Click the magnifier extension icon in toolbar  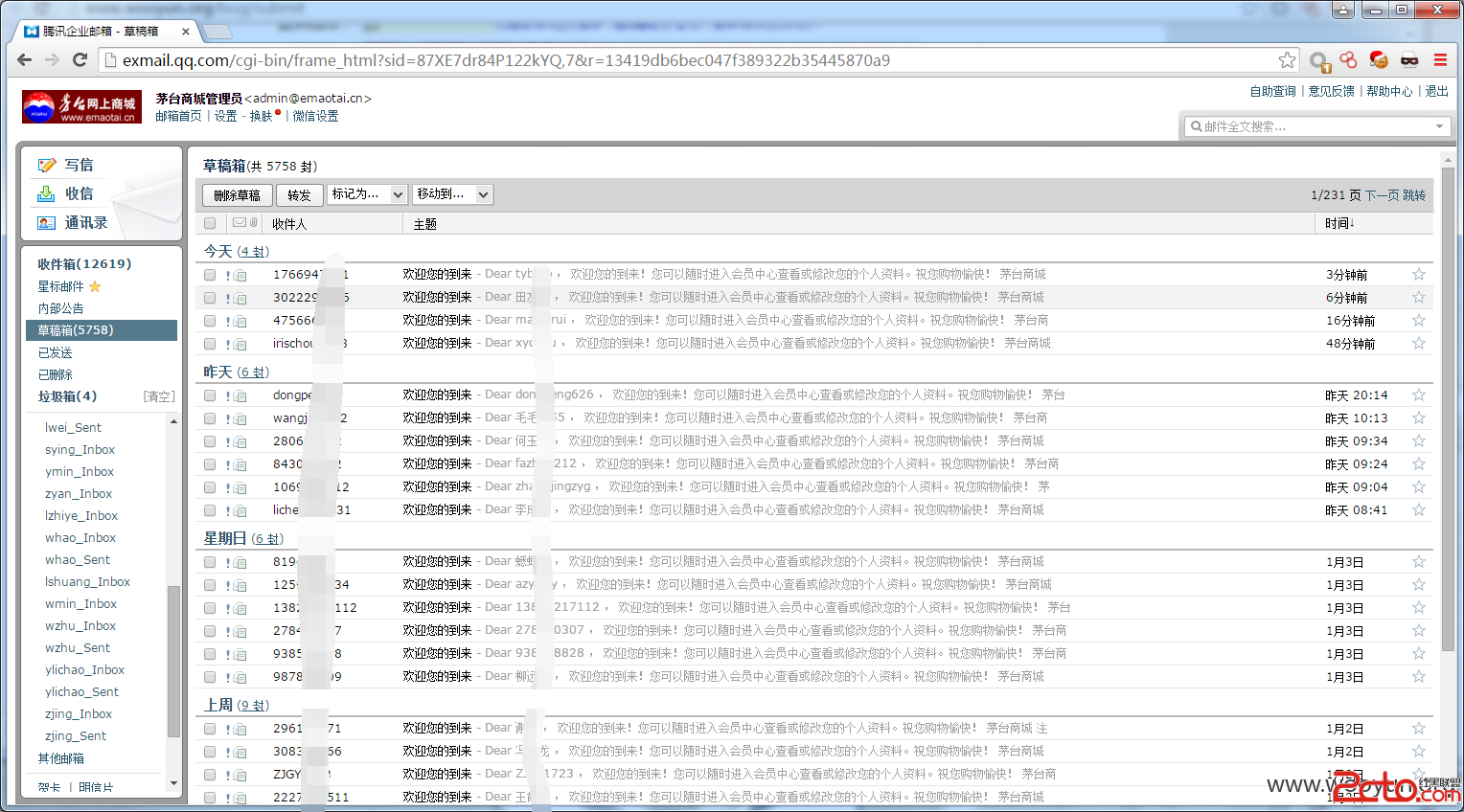[1319, 61]
